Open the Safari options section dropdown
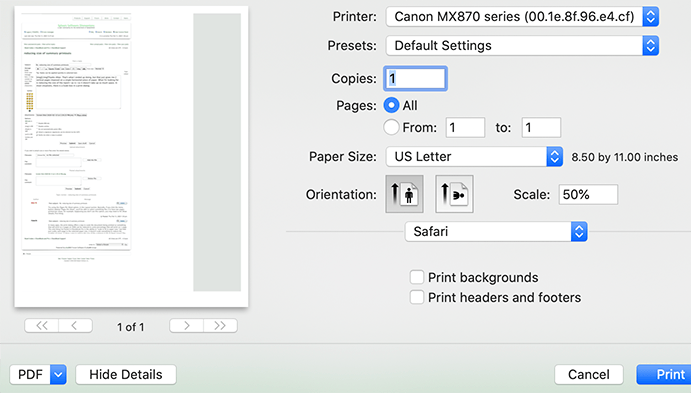 [496, 231]
